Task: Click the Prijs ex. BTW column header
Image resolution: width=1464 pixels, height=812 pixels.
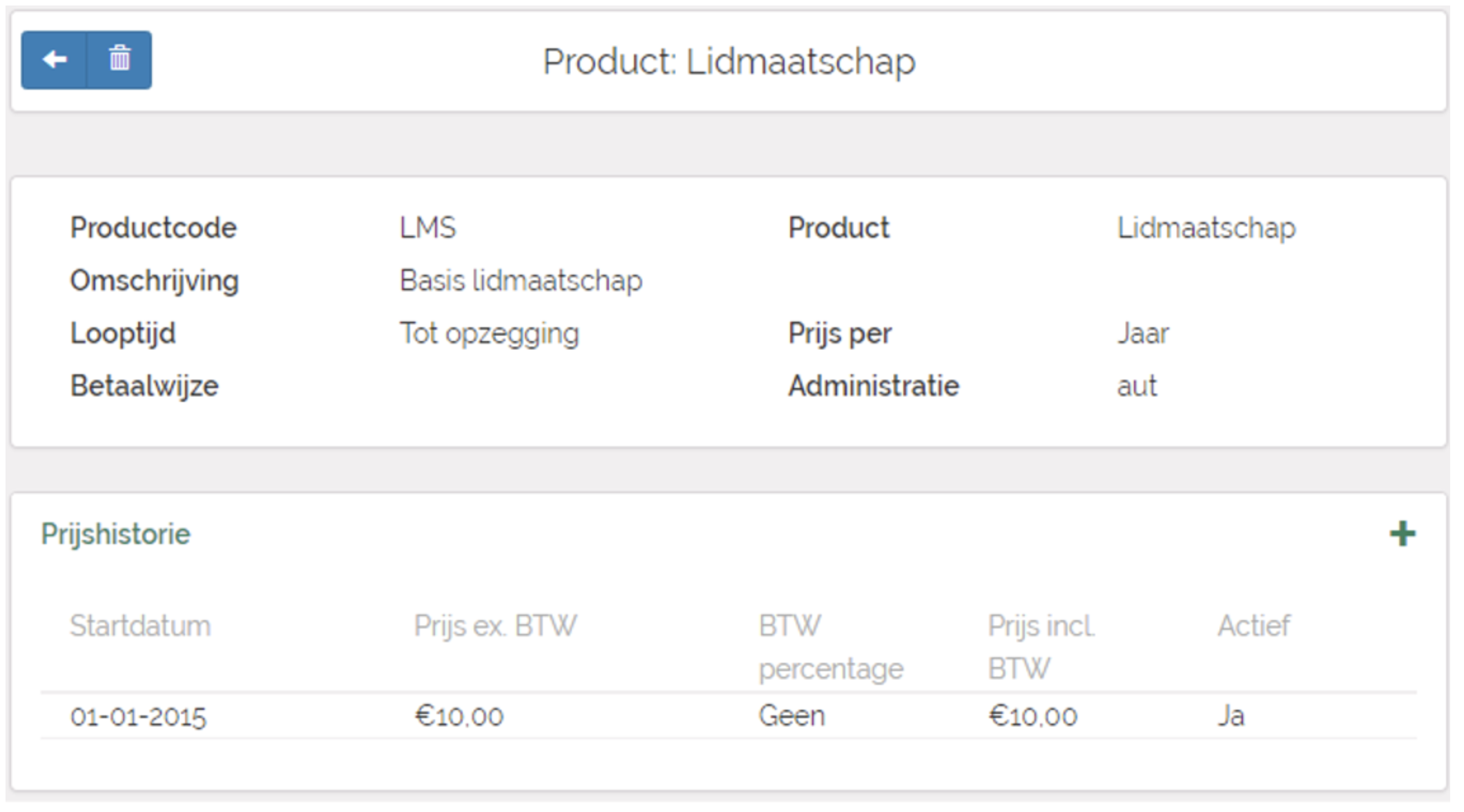Action: 495,626
